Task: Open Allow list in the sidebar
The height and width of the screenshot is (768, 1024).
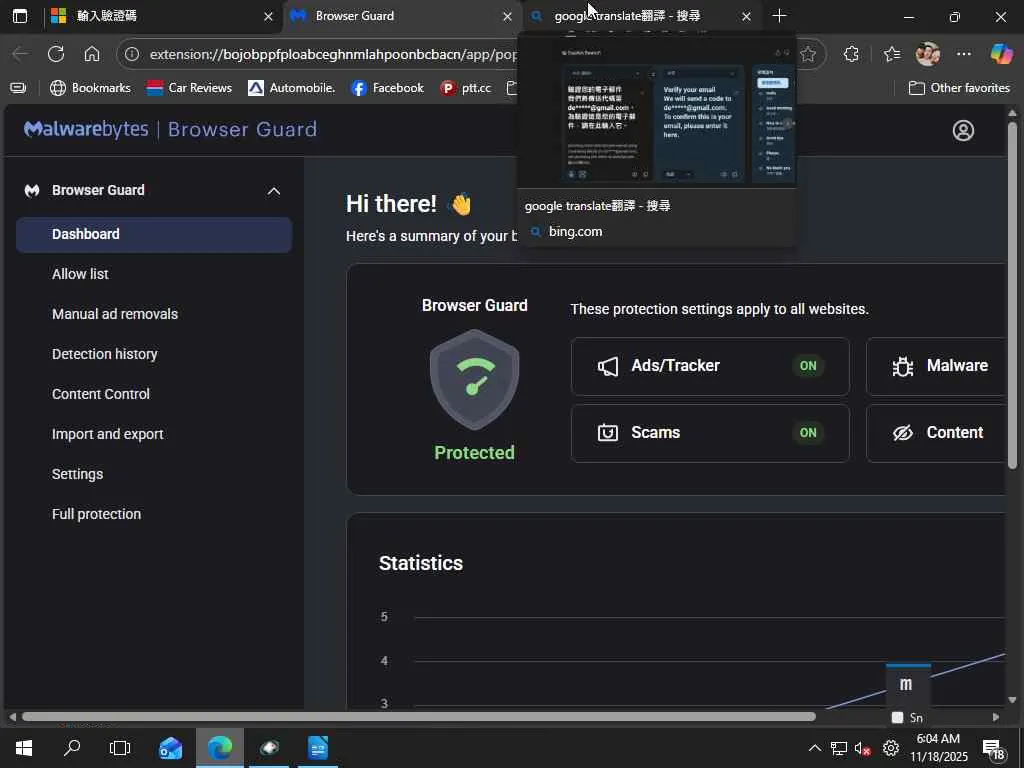Action: coord(80,274)
